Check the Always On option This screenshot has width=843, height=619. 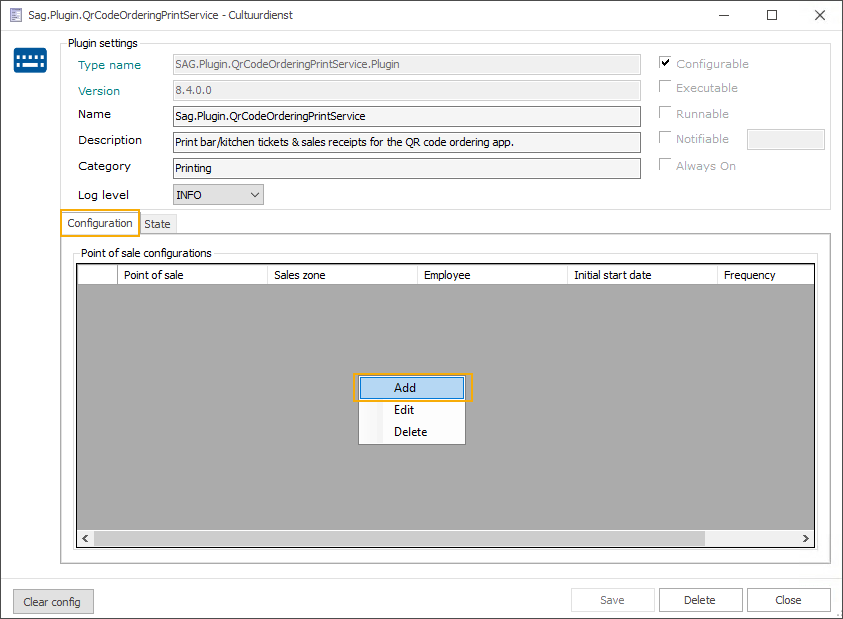click(665, 165)
